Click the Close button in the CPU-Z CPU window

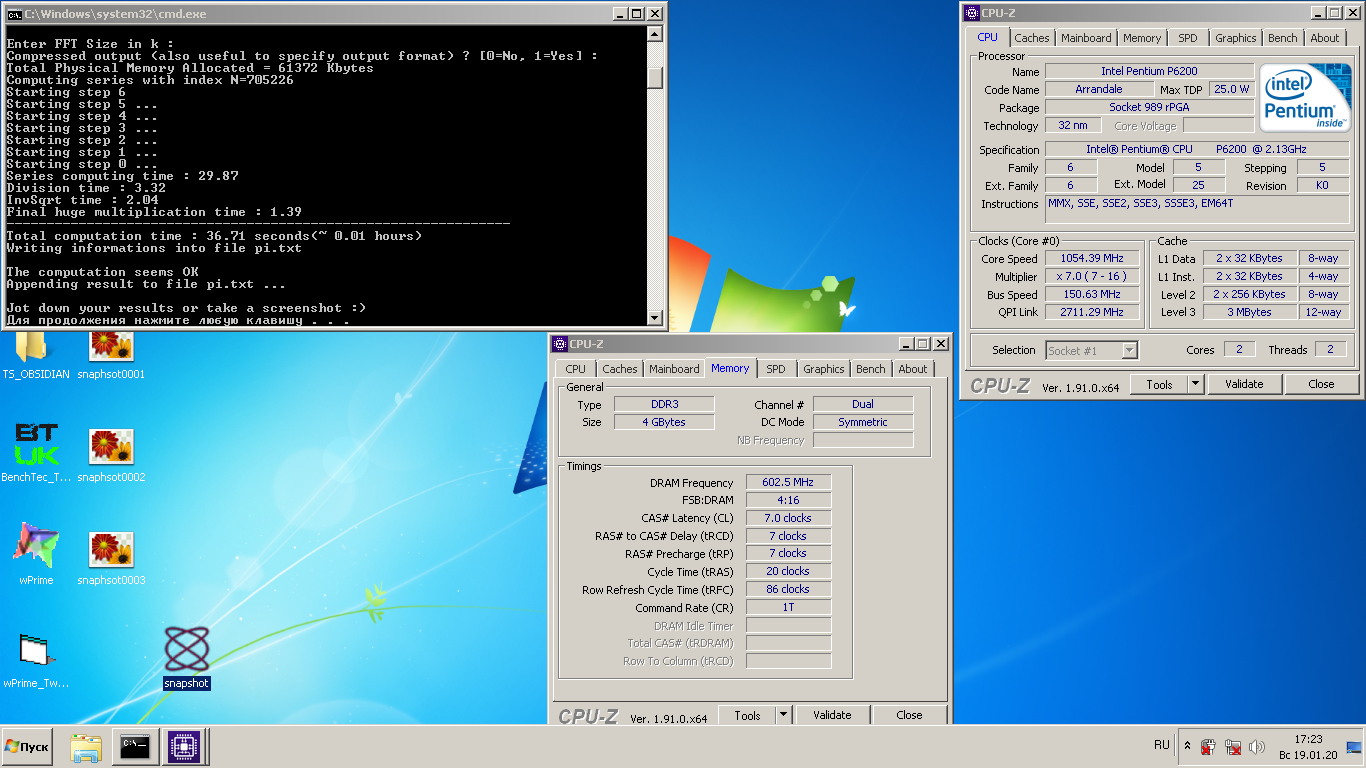pos(1321,384)
